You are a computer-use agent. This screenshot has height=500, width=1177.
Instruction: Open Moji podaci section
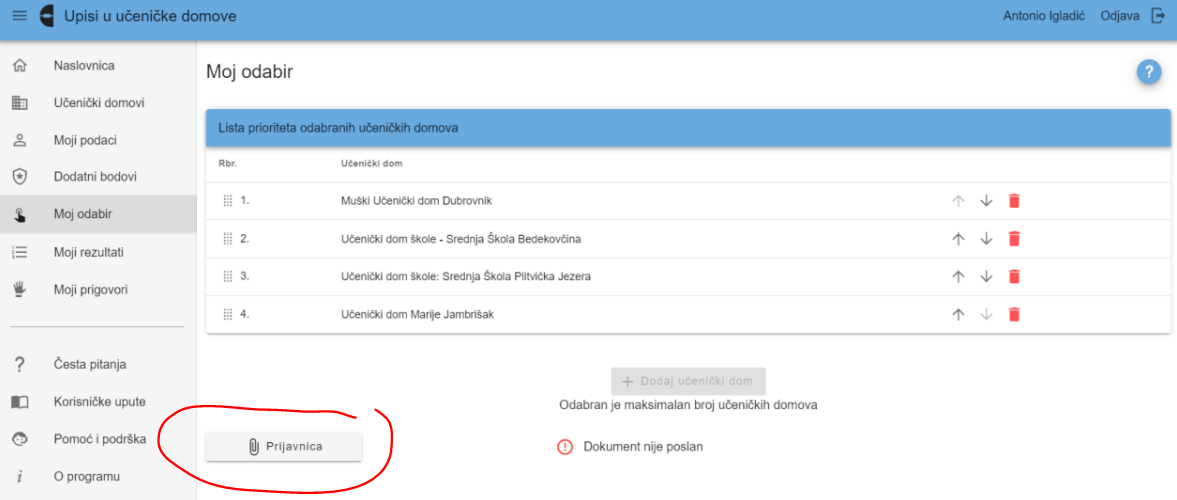point(98,140)
